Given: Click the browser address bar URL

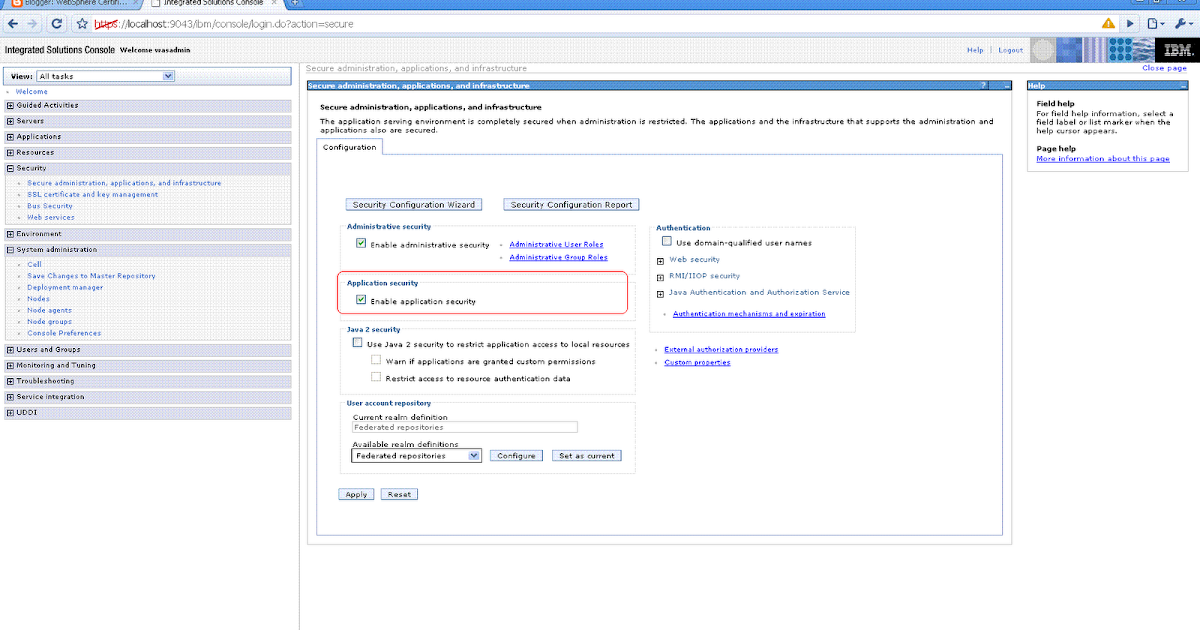Looking at the screenshot, I should pos(223,23).
